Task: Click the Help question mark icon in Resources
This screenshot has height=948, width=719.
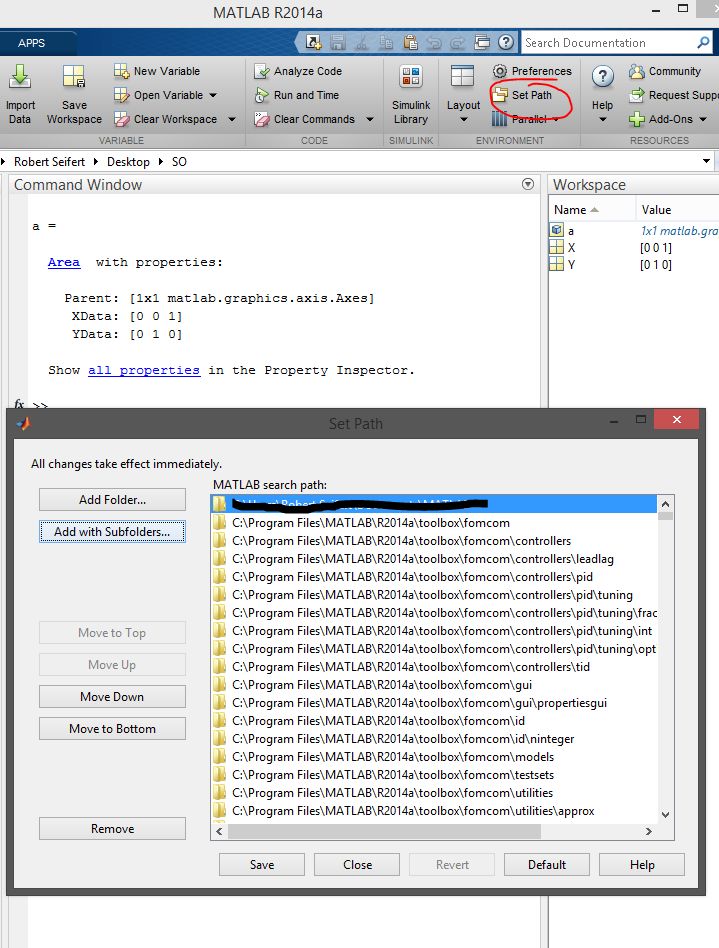Action: [x=602, y=76]
